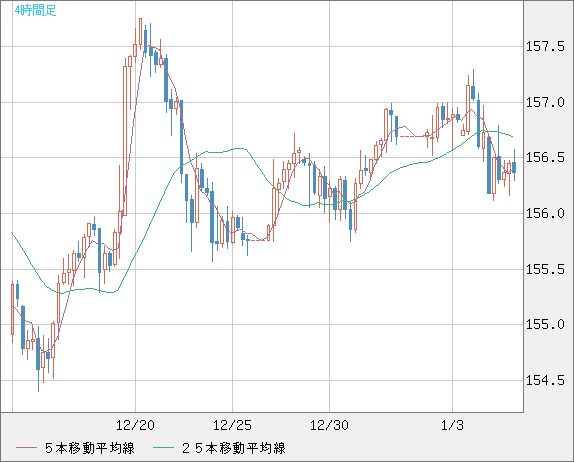Click the ５本移動平均線 legend label
Image resolution: width=574 pixels, height=462 pixels.
(x=90, y=448)
